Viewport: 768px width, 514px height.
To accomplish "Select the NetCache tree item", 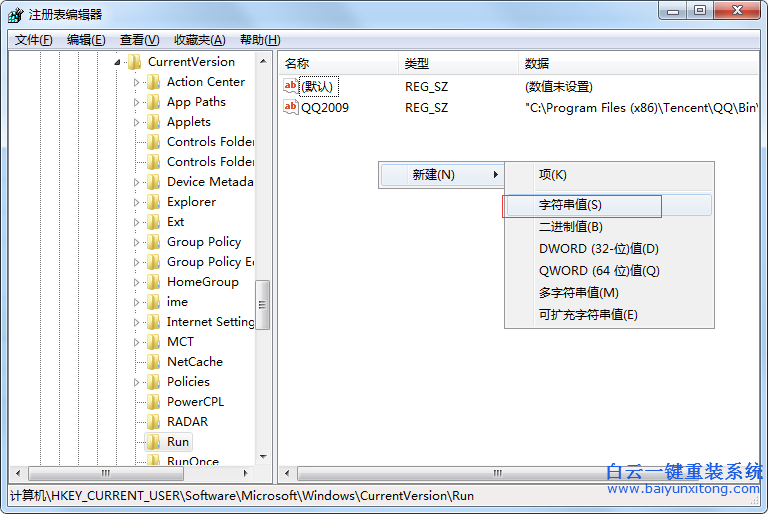I will pos(195,362).
